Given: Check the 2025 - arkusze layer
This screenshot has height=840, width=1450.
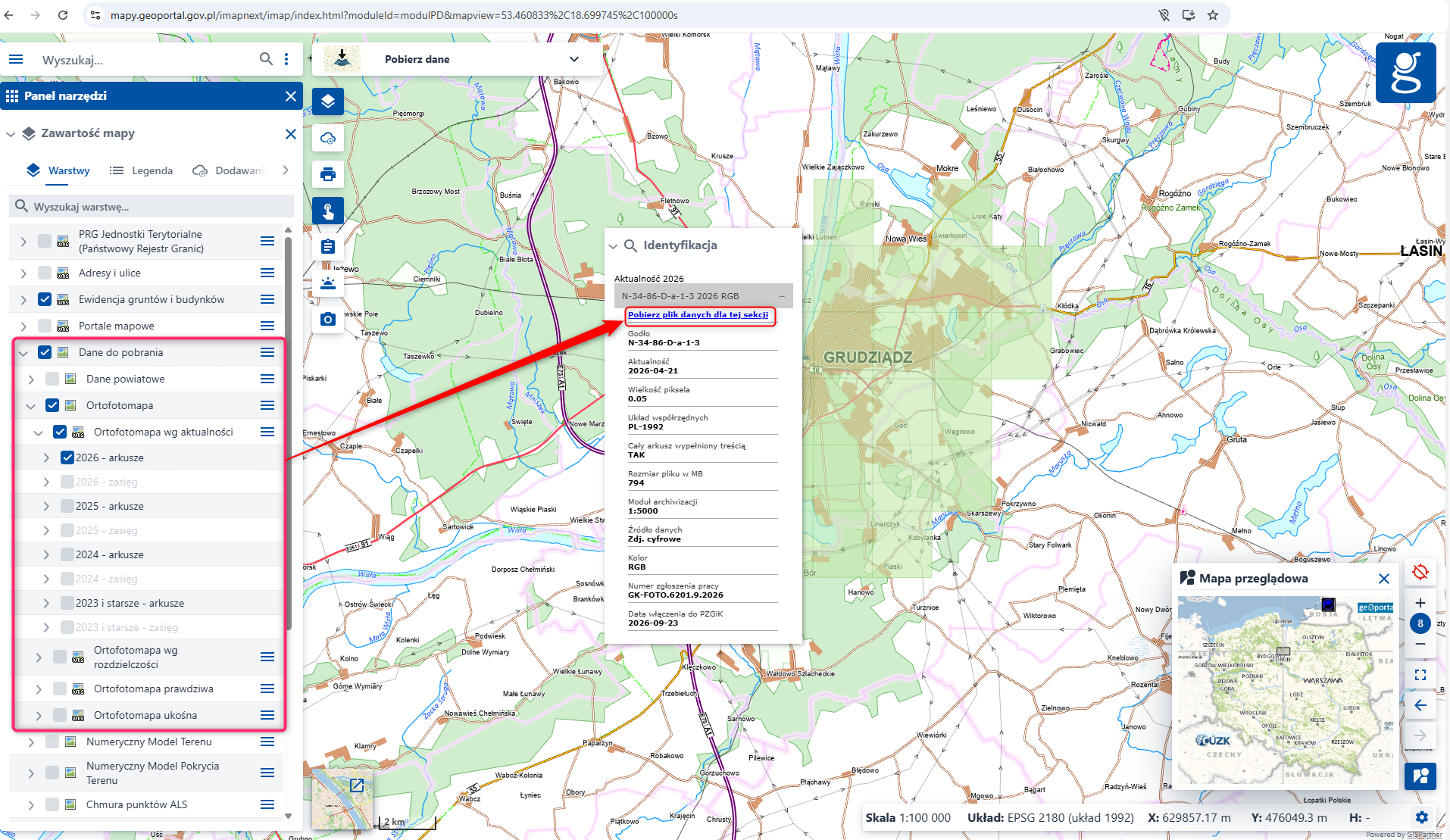Looking at the screenshot, I should pos(67,506).
